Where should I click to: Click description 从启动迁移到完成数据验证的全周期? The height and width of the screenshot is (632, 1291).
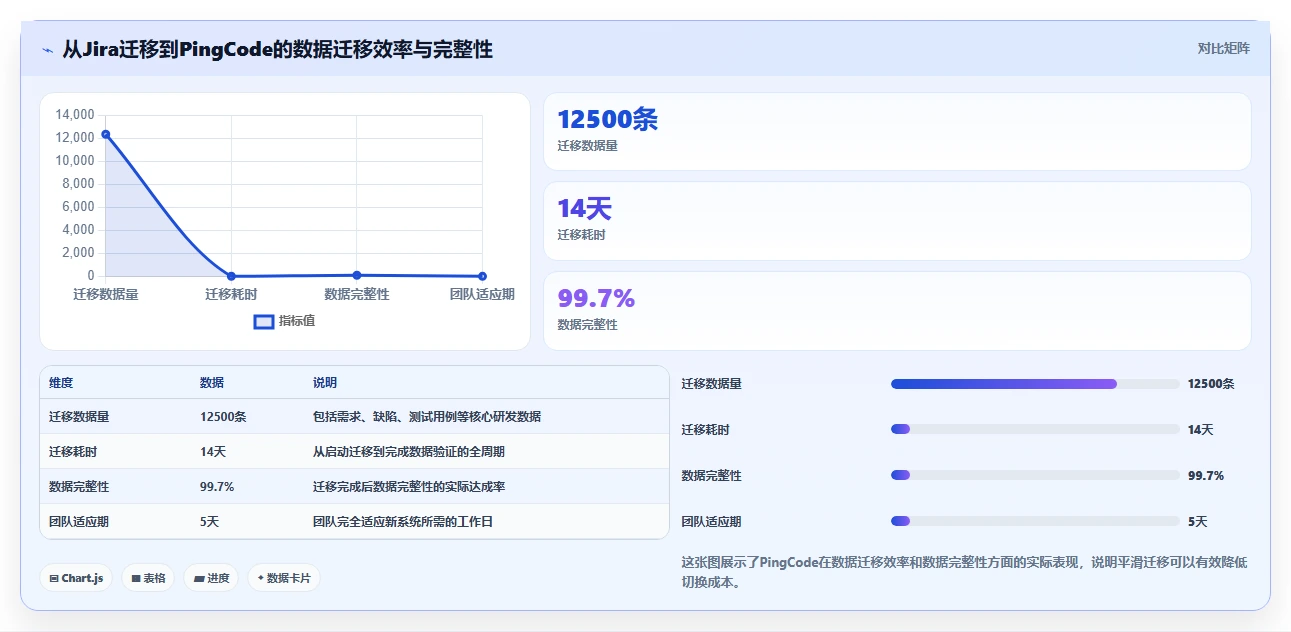(x=409, y=452)
